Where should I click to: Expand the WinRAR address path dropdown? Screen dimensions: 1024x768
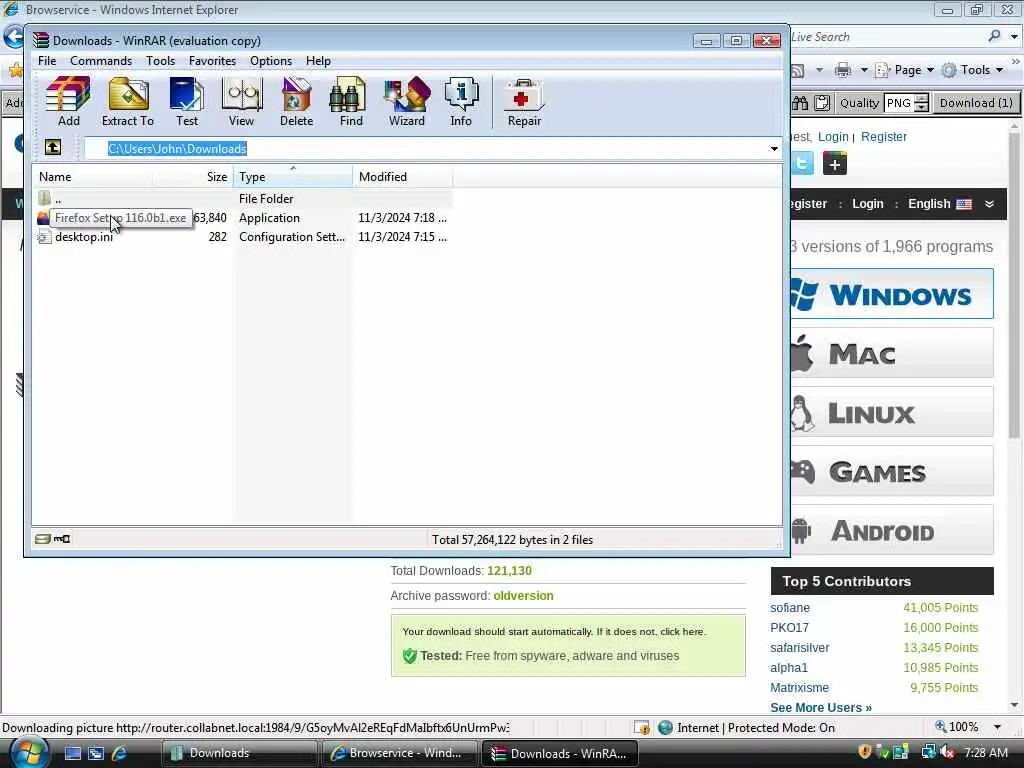tap(774, 148)
